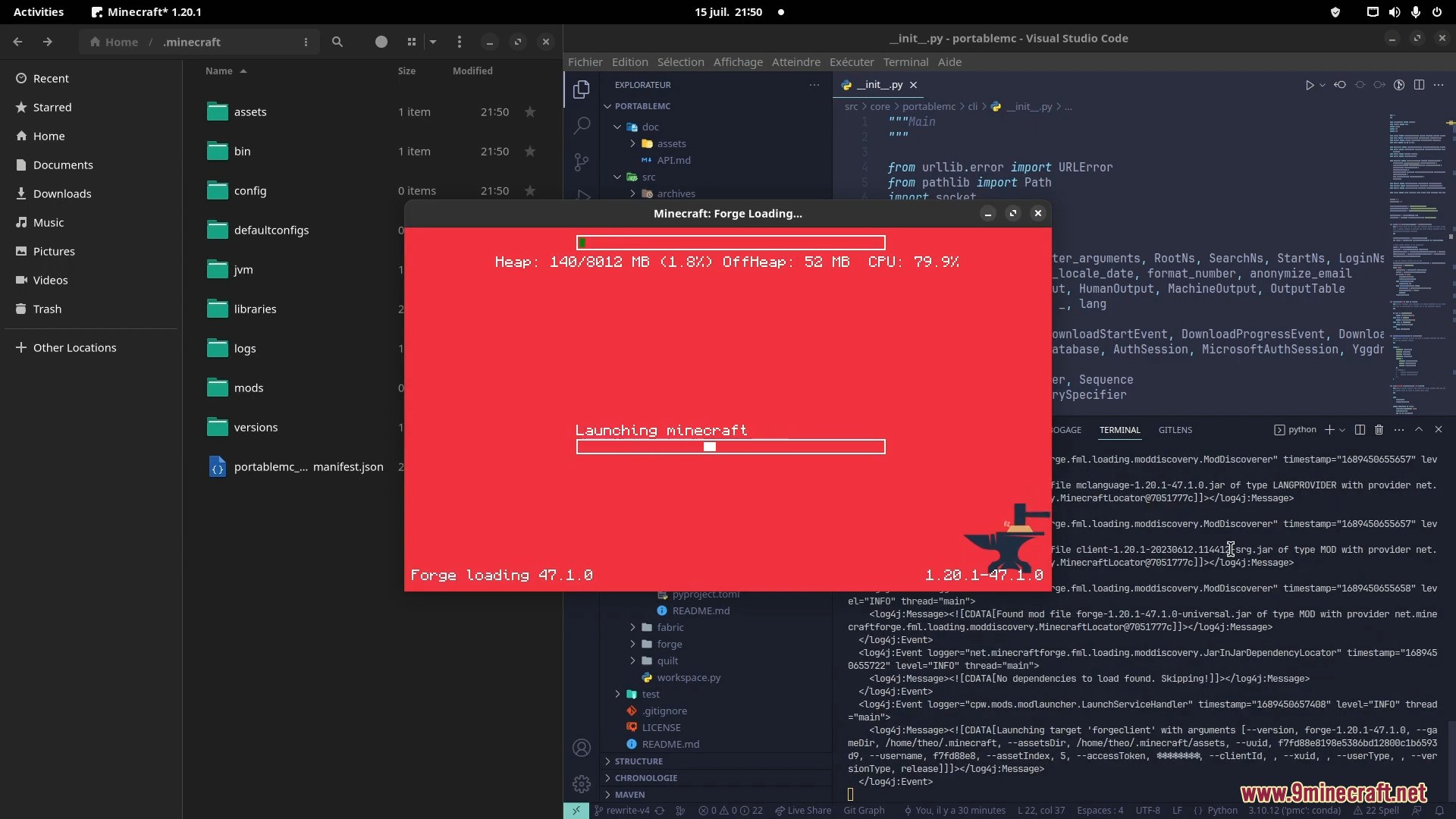Add a new terminal with the plus icon
This screenshot has width=1456, height=819.
click(x=1329, y=430)
